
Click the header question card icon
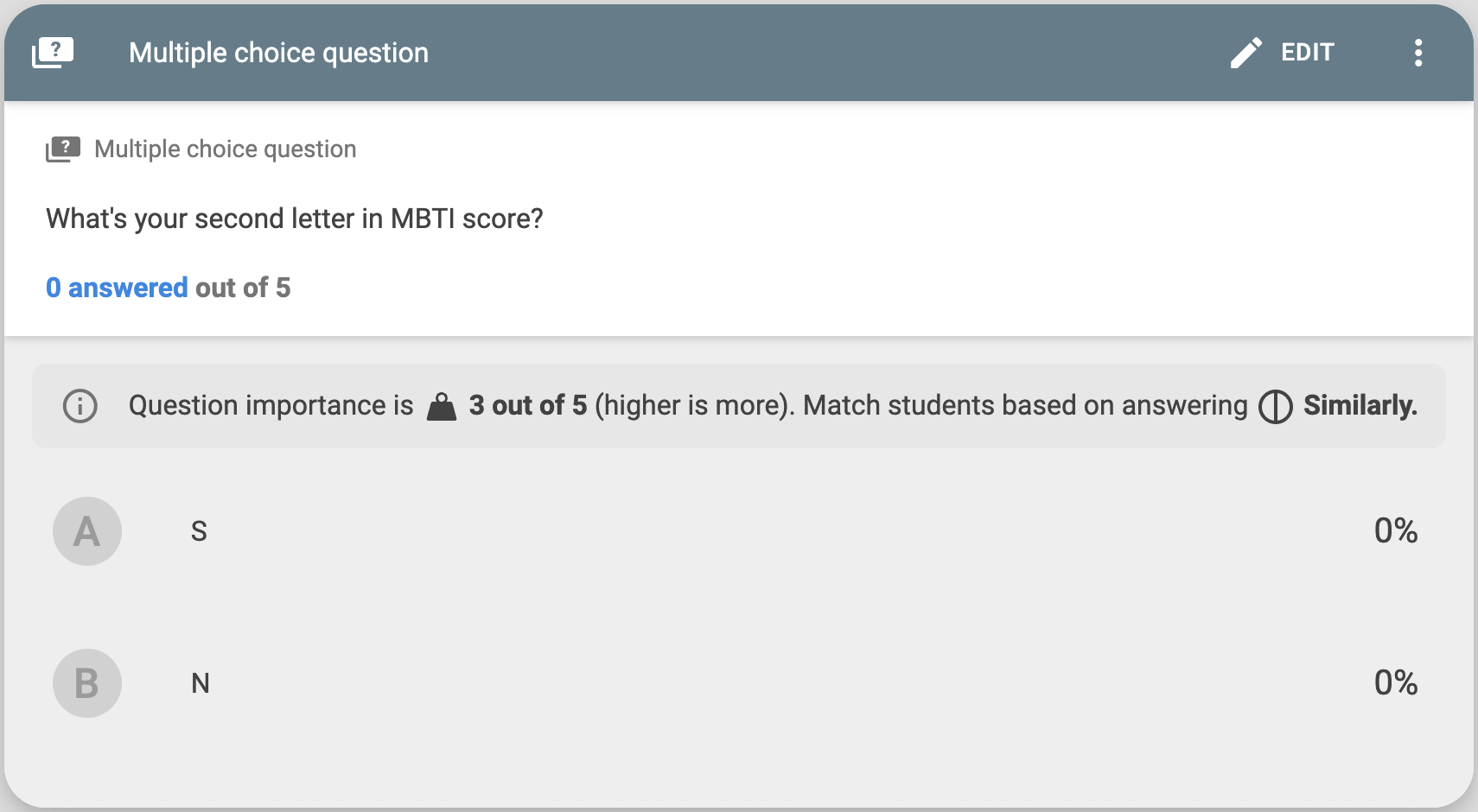[x=53, y=53]
